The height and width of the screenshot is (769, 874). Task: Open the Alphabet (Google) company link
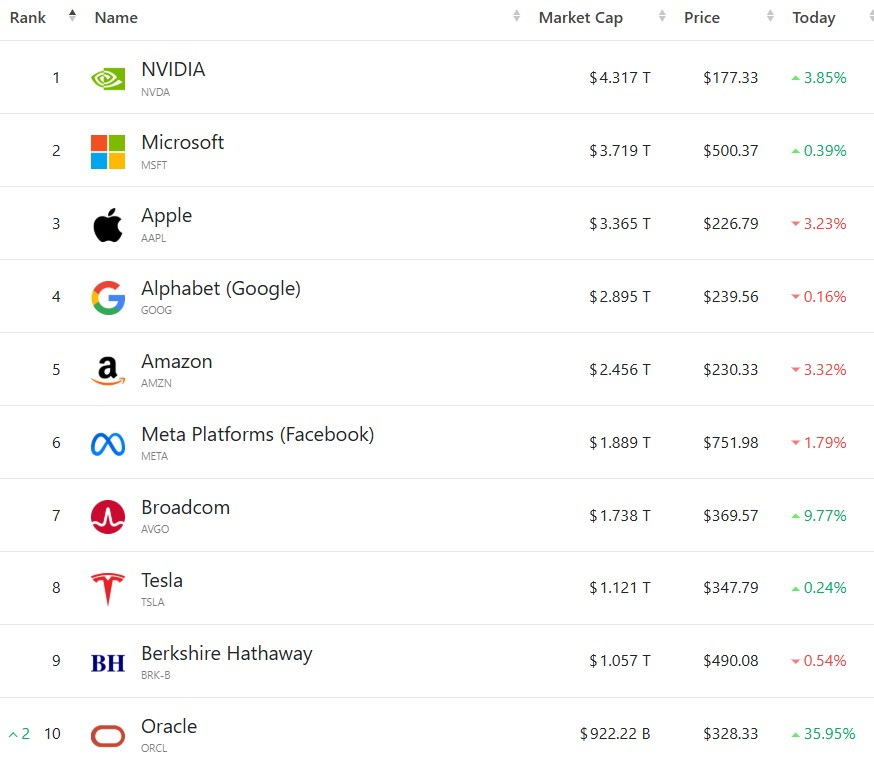(x=221, y=289)
